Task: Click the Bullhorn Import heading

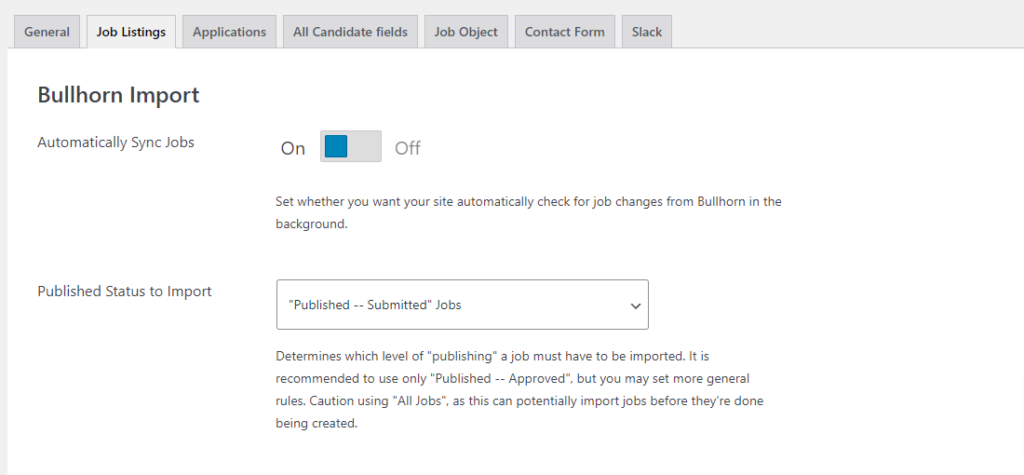Action: click(x=118, y=95)
